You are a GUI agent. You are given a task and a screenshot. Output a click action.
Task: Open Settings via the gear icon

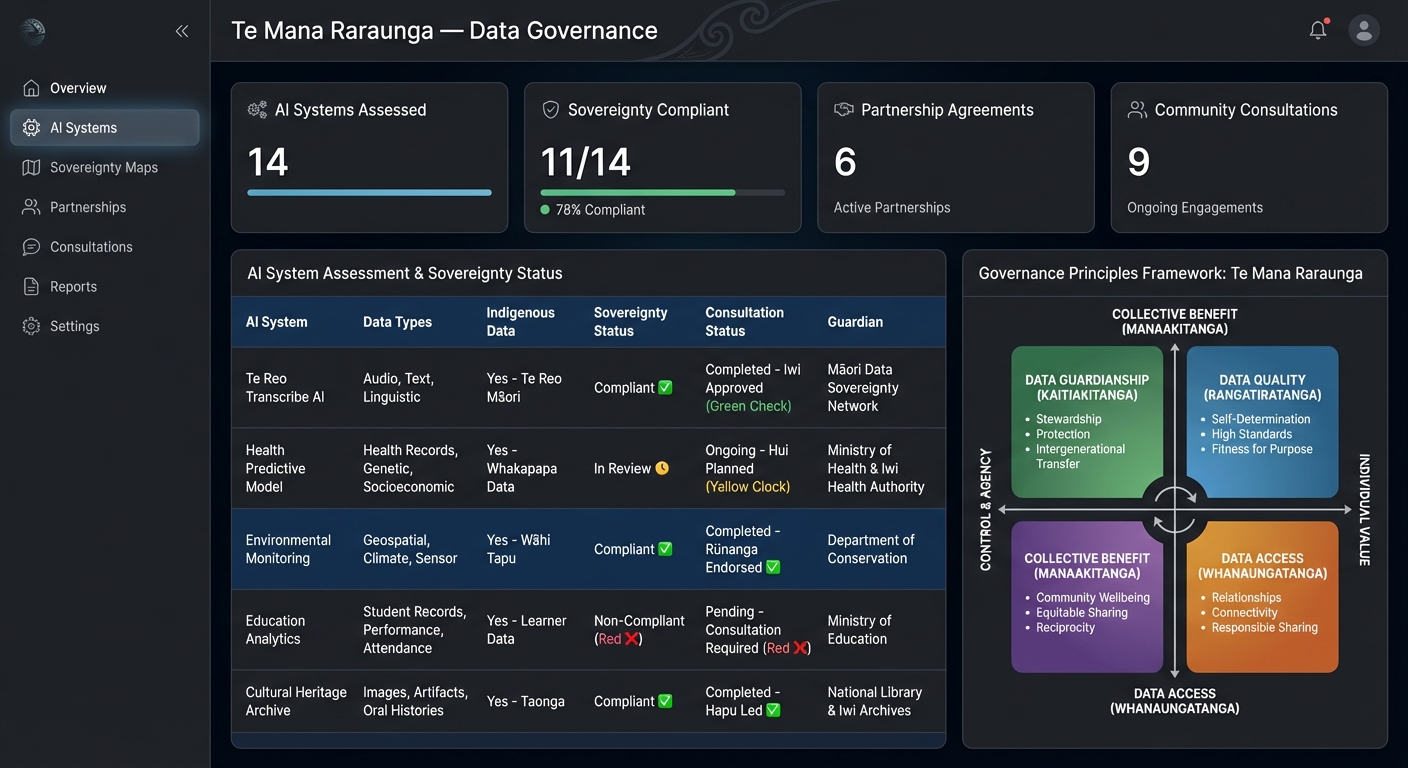point(31,326)
